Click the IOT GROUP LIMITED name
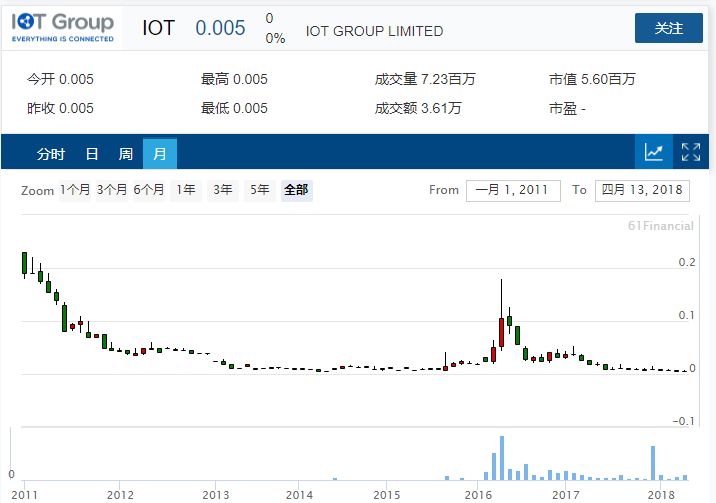 tap(374, 31)
